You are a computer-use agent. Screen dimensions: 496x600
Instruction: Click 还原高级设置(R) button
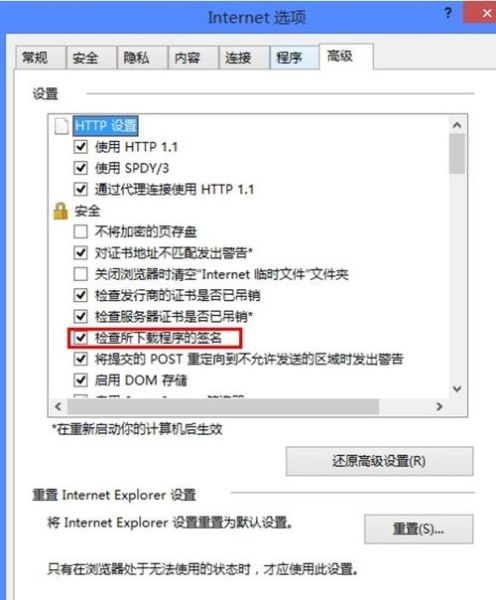click(379, 461)
